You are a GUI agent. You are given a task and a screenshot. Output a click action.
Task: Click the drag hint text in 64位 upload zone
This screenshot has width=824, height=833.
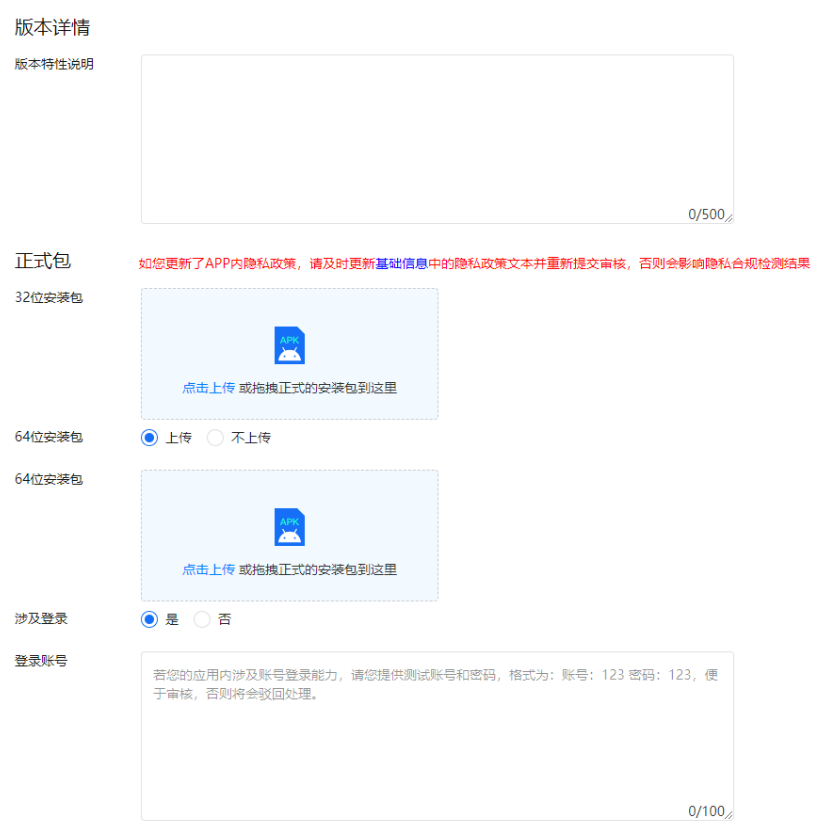[318, 570]
